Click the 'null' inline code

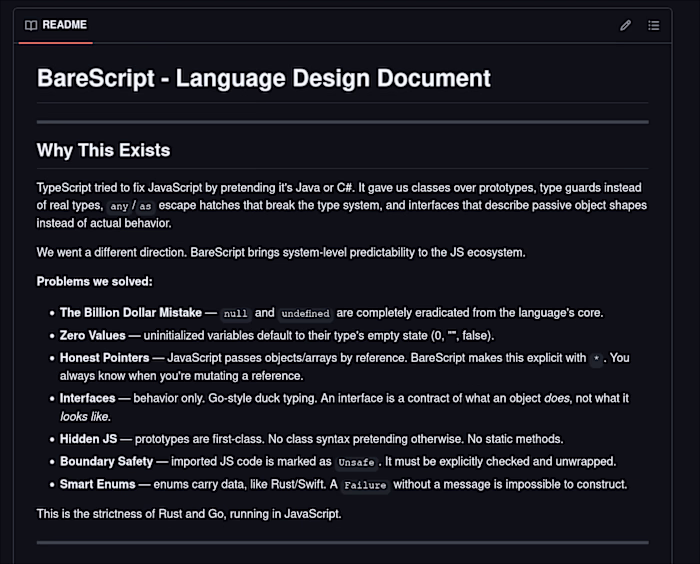[235, 313]
